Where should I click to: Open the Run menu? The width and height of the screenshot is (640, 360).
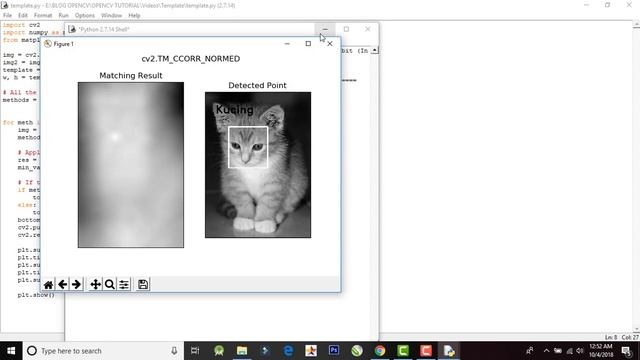[63, 16]
